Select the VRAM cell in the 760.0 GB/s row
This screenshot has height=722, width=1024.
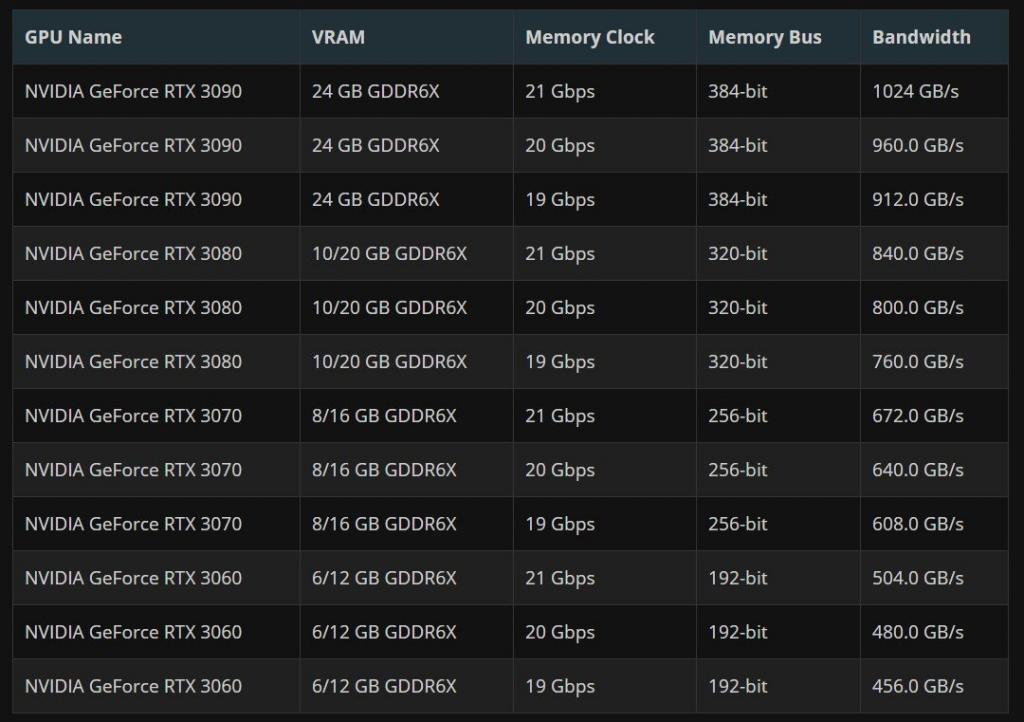click(x=389, y=361)
